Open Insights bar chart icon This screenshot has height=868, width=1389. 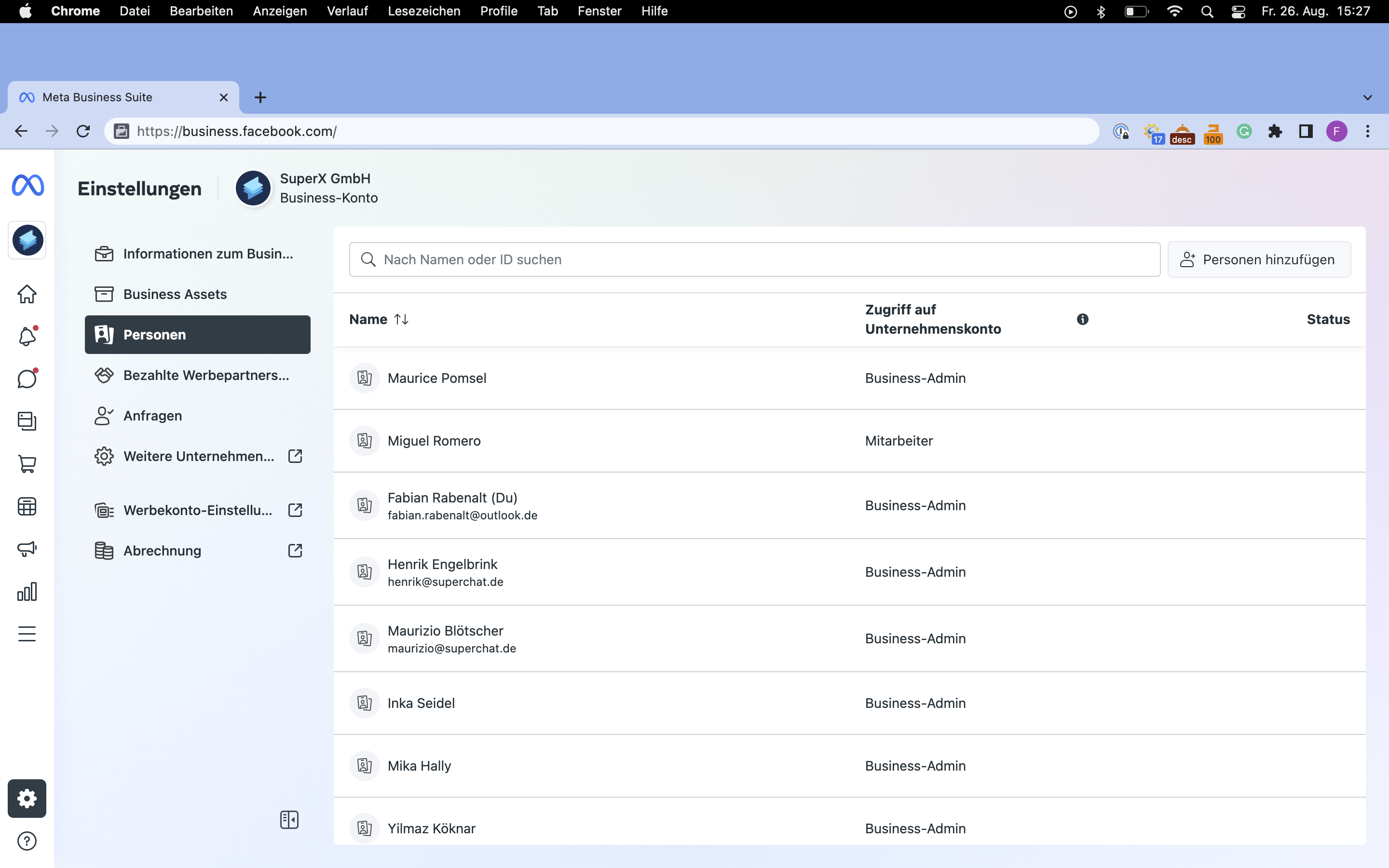coord(27,591)
